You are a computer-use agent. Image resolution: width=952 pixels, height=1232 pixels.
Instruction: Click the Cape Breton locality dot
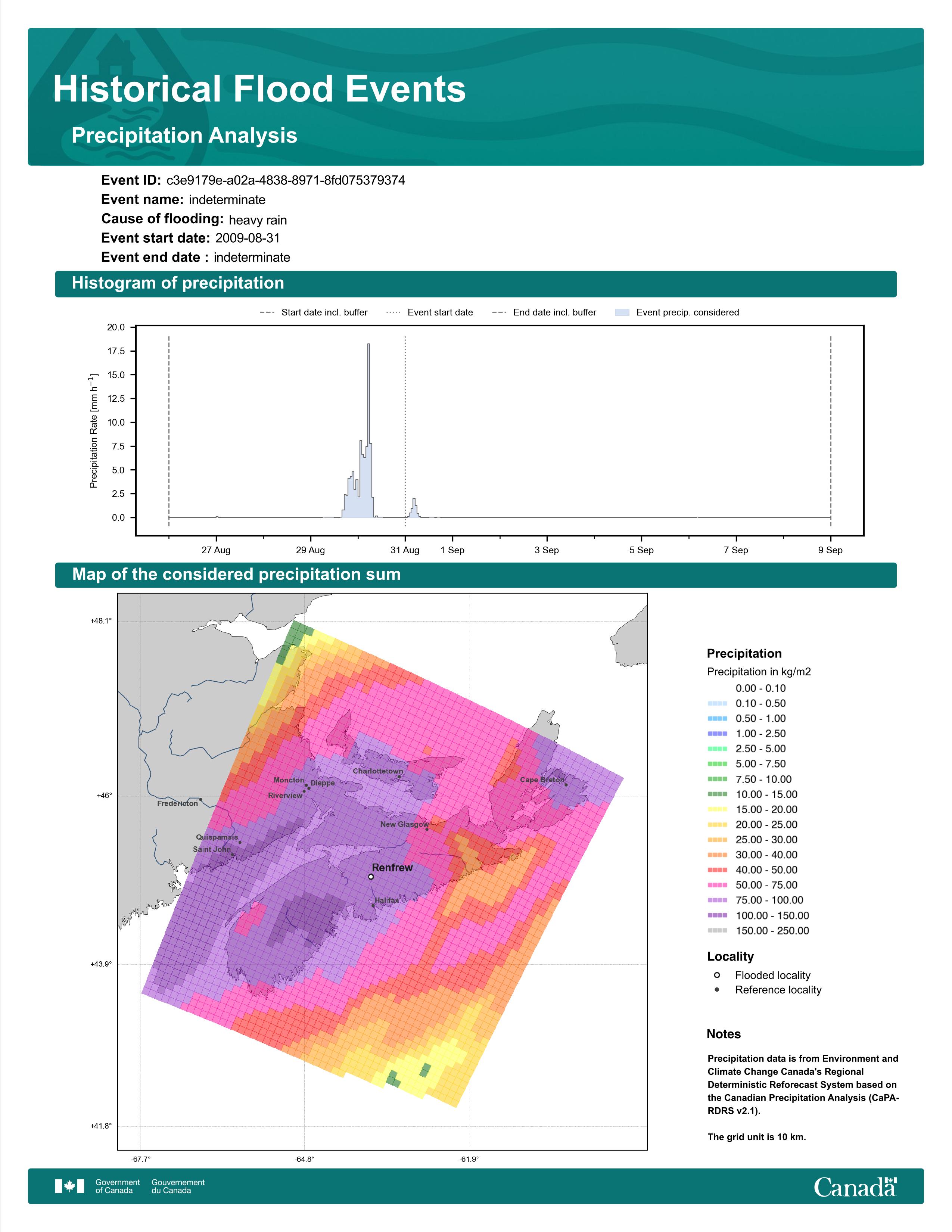click(x=566, y=784)
